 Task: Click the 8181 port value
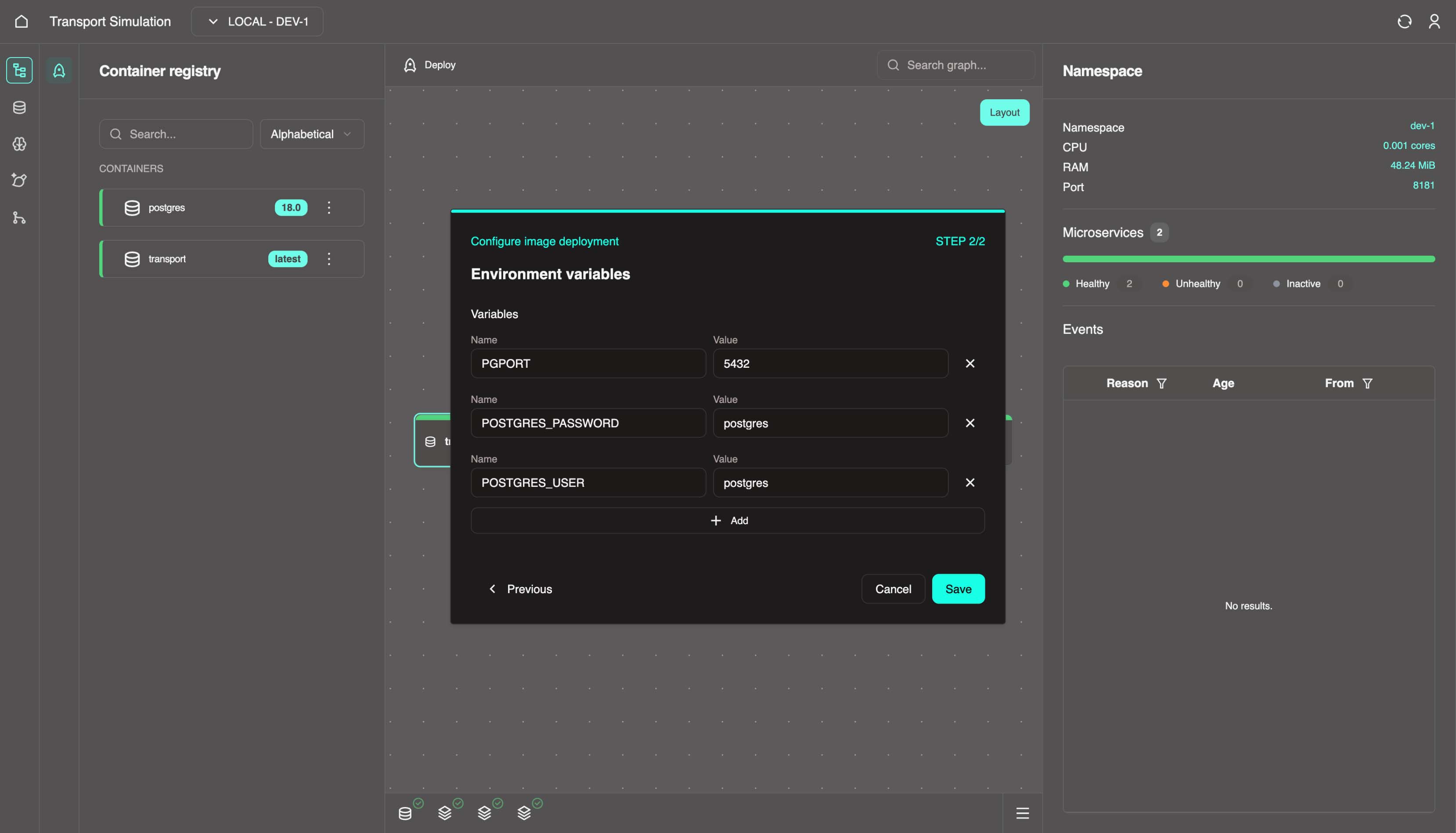[1424, 185]
